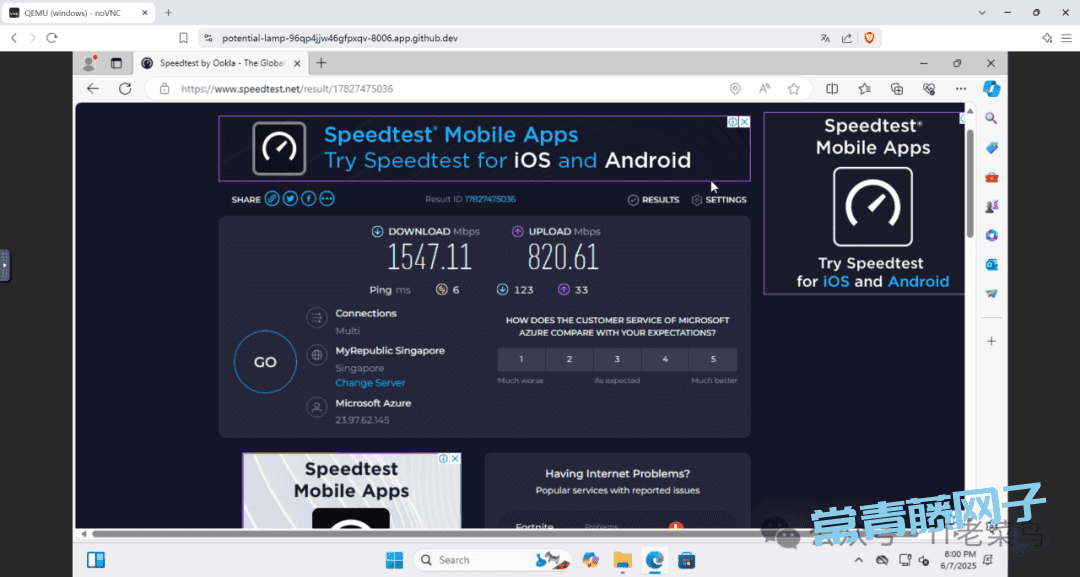Open Edge profile icon
The image size is (1080, 577).
point(89,63)
